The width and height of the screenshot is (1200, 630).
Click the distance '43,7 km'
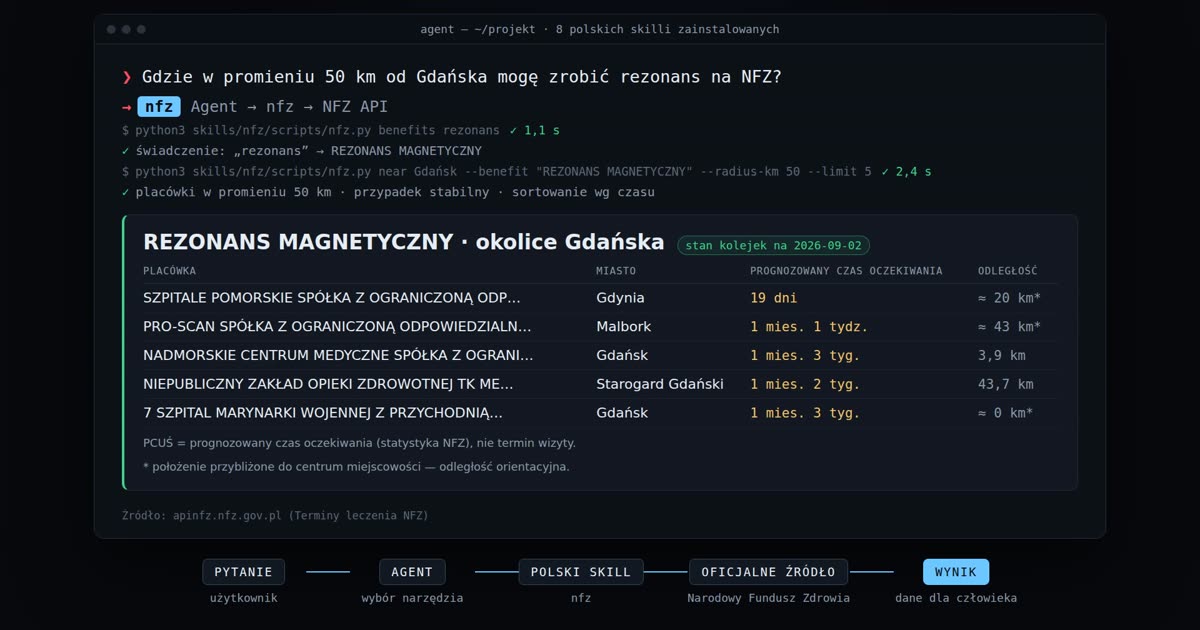coord(1005,384)
